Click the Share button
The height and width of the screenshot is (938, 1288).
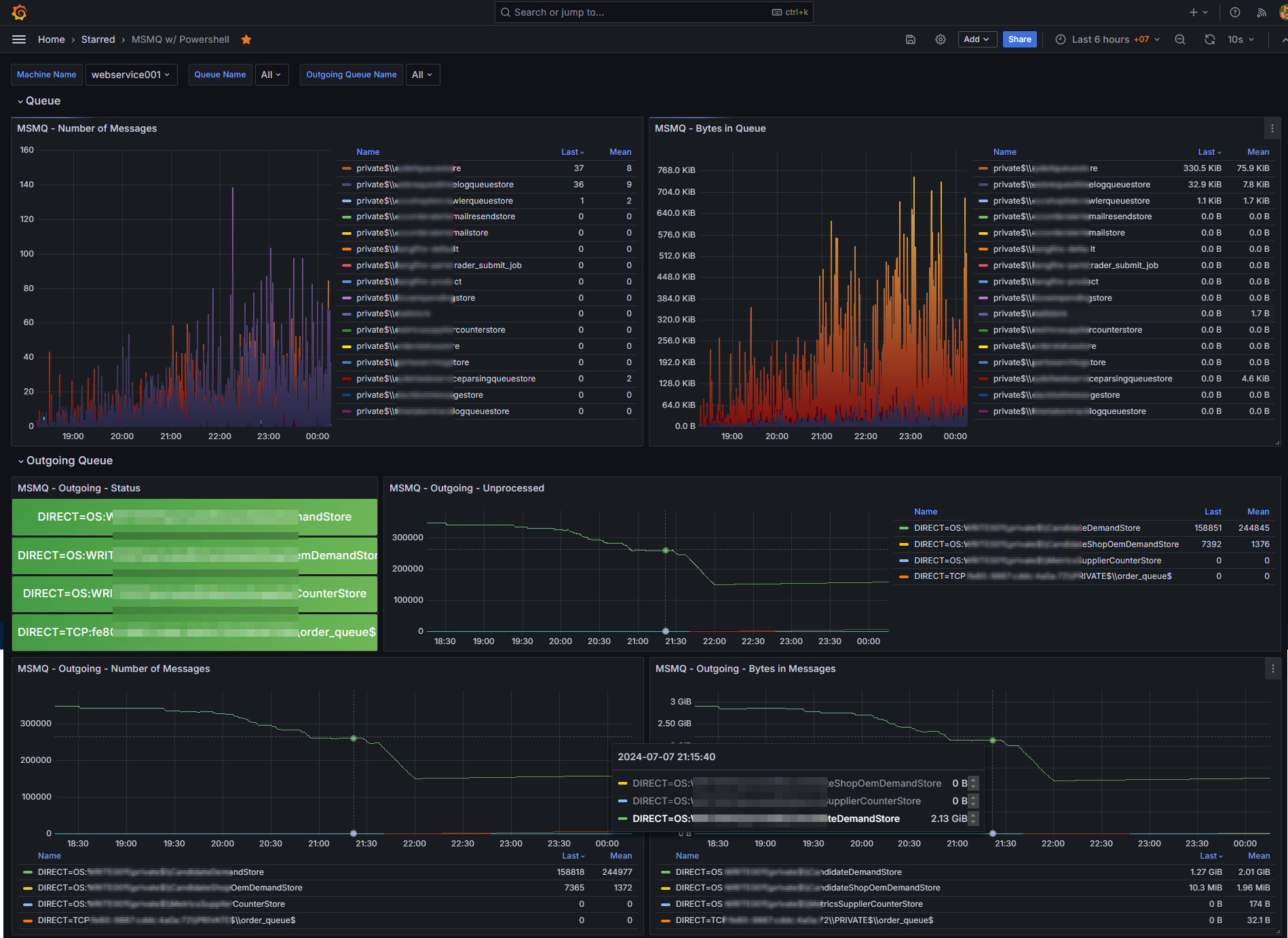click(1019, 39)
